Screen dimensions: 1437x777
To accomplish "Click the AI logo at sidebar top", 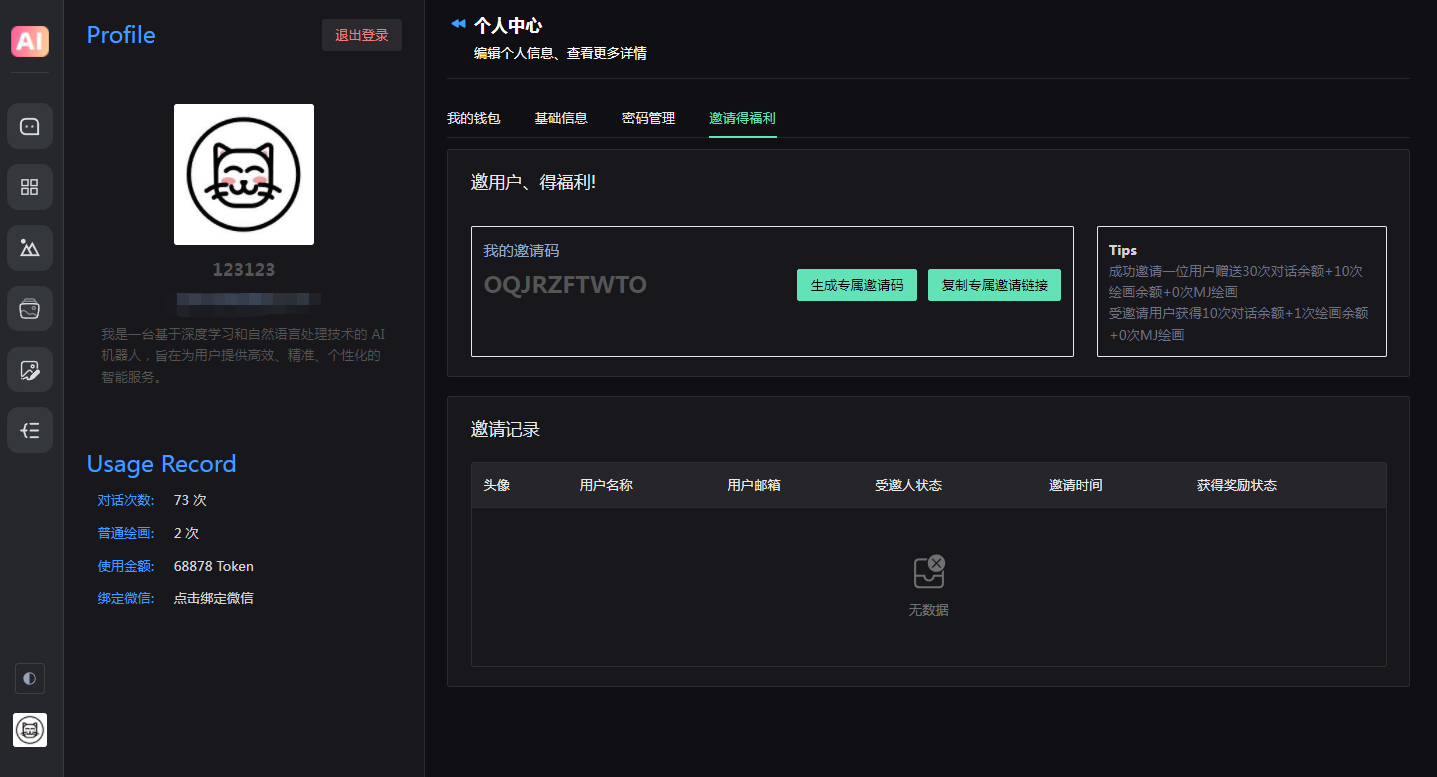I will [29, 41].
